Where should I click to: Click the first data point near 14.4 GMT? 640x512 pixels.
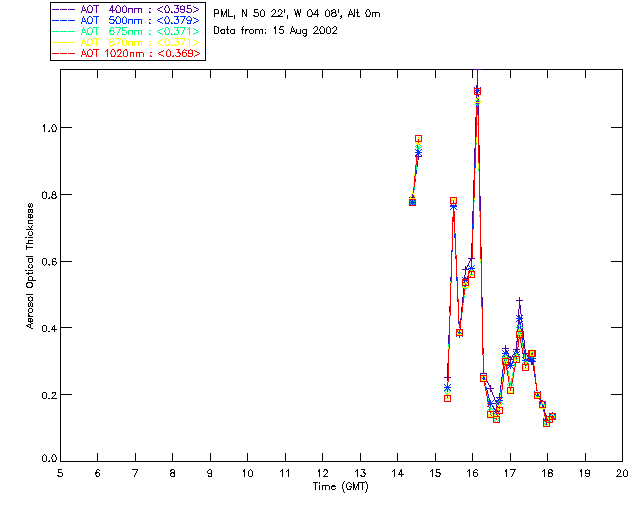[412, 202]
